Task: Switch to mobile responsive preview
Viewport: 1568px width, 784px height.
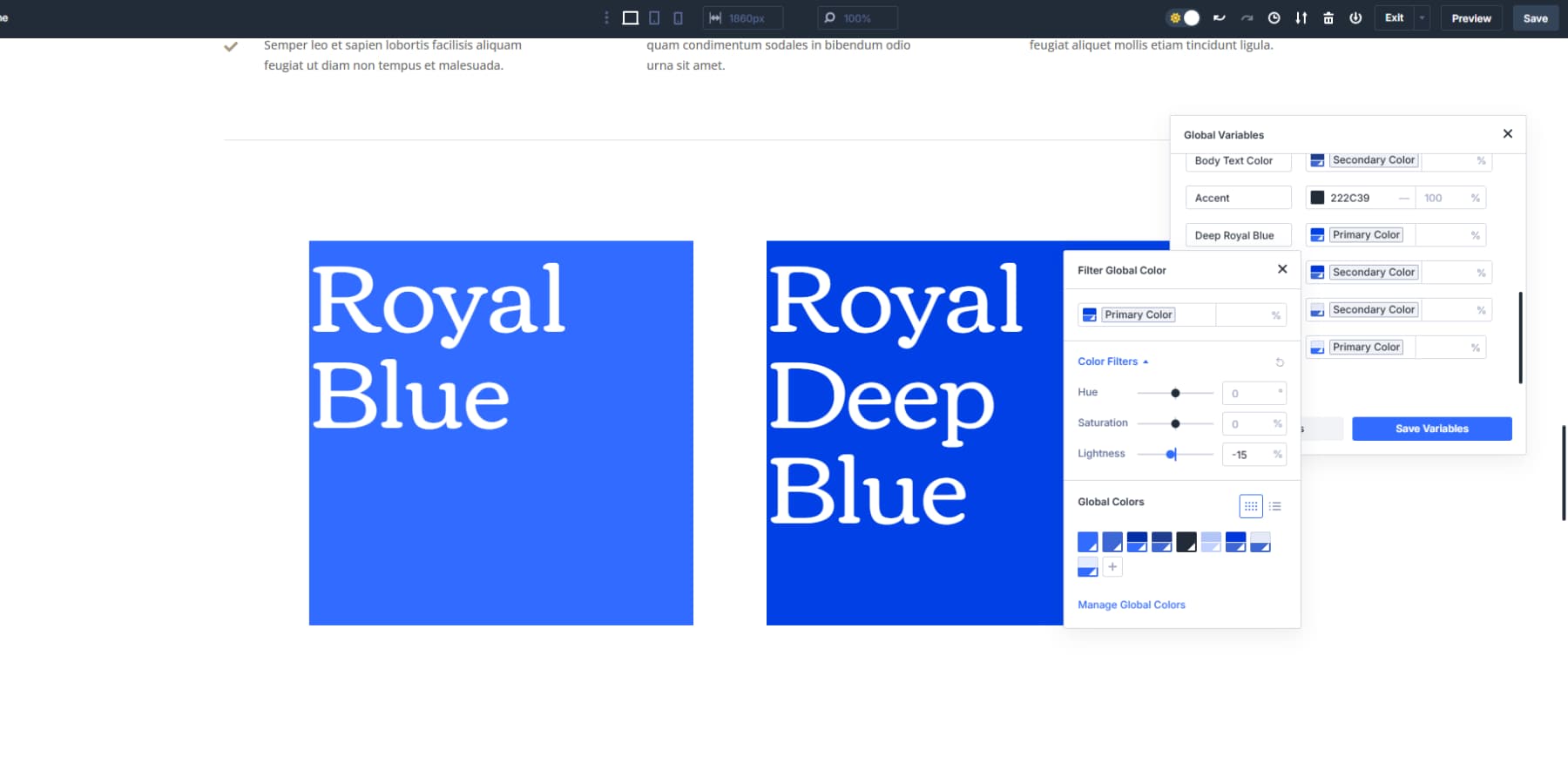Action: coord(677,17)
